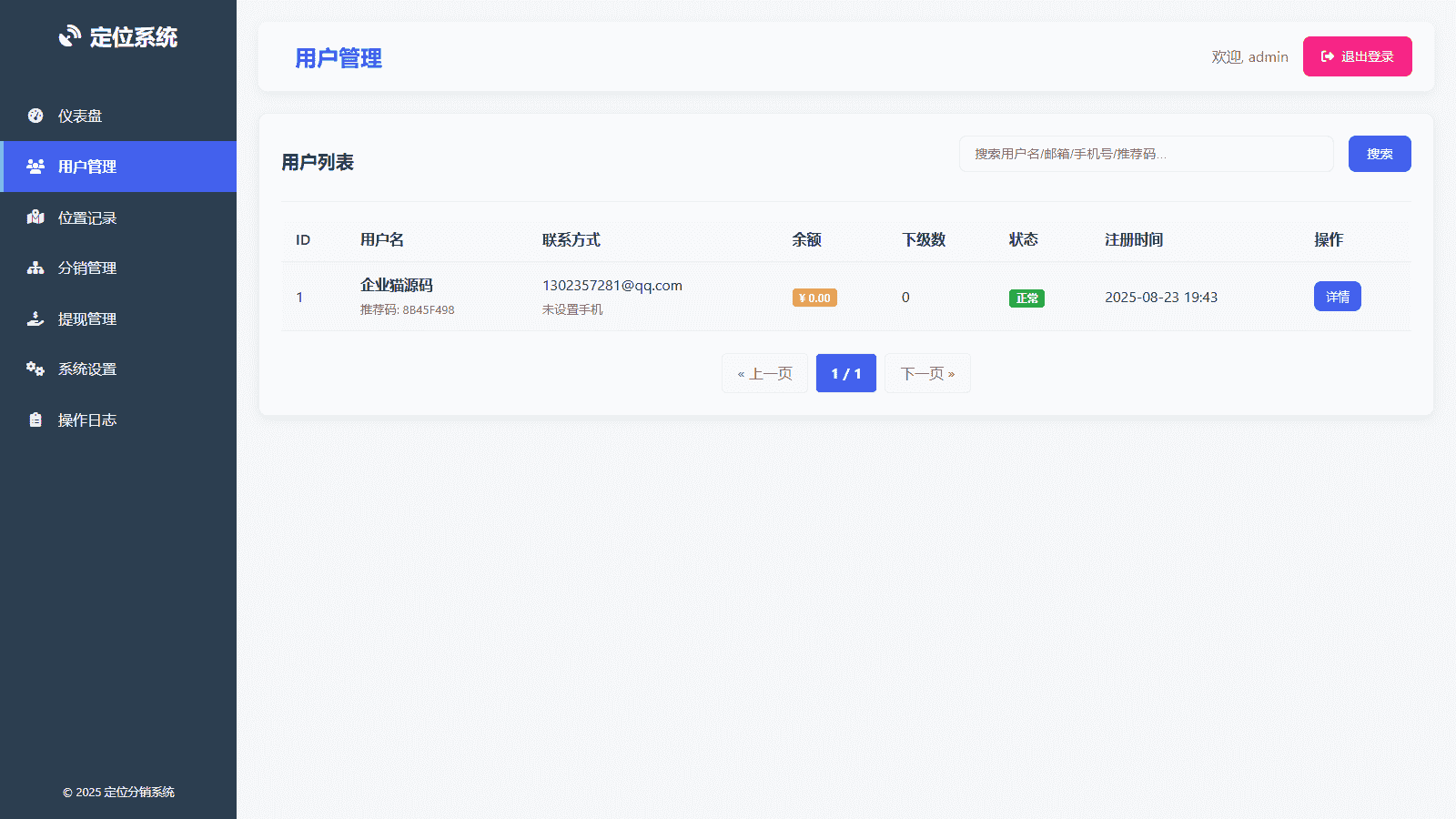Go to next page with 下一页
The image size is (1456, 819).
coord(927,373)
